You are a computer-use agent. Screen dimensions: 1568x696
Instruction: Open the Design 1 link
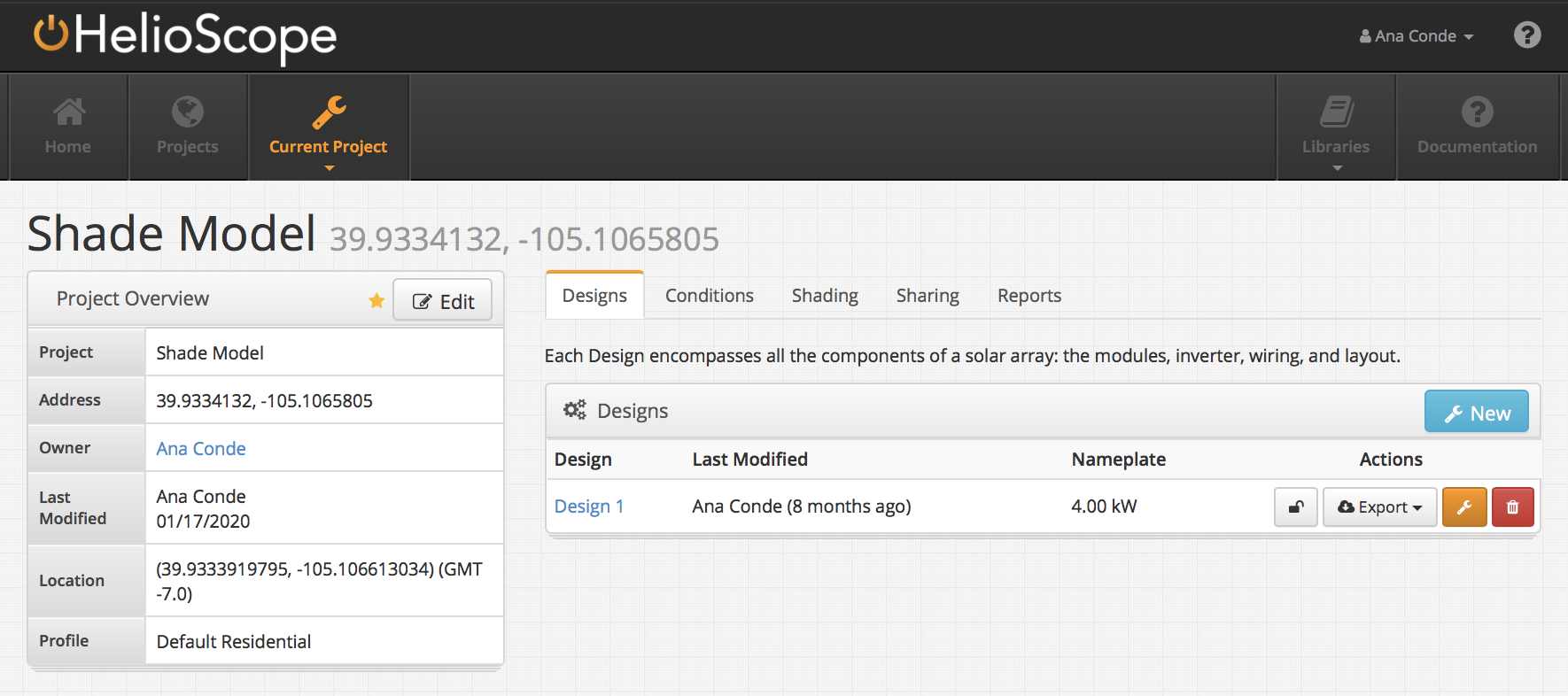coord(589,507)
